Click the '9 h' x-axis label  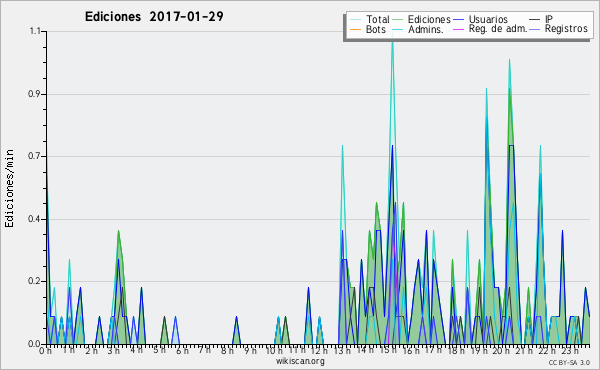[251, 351]
